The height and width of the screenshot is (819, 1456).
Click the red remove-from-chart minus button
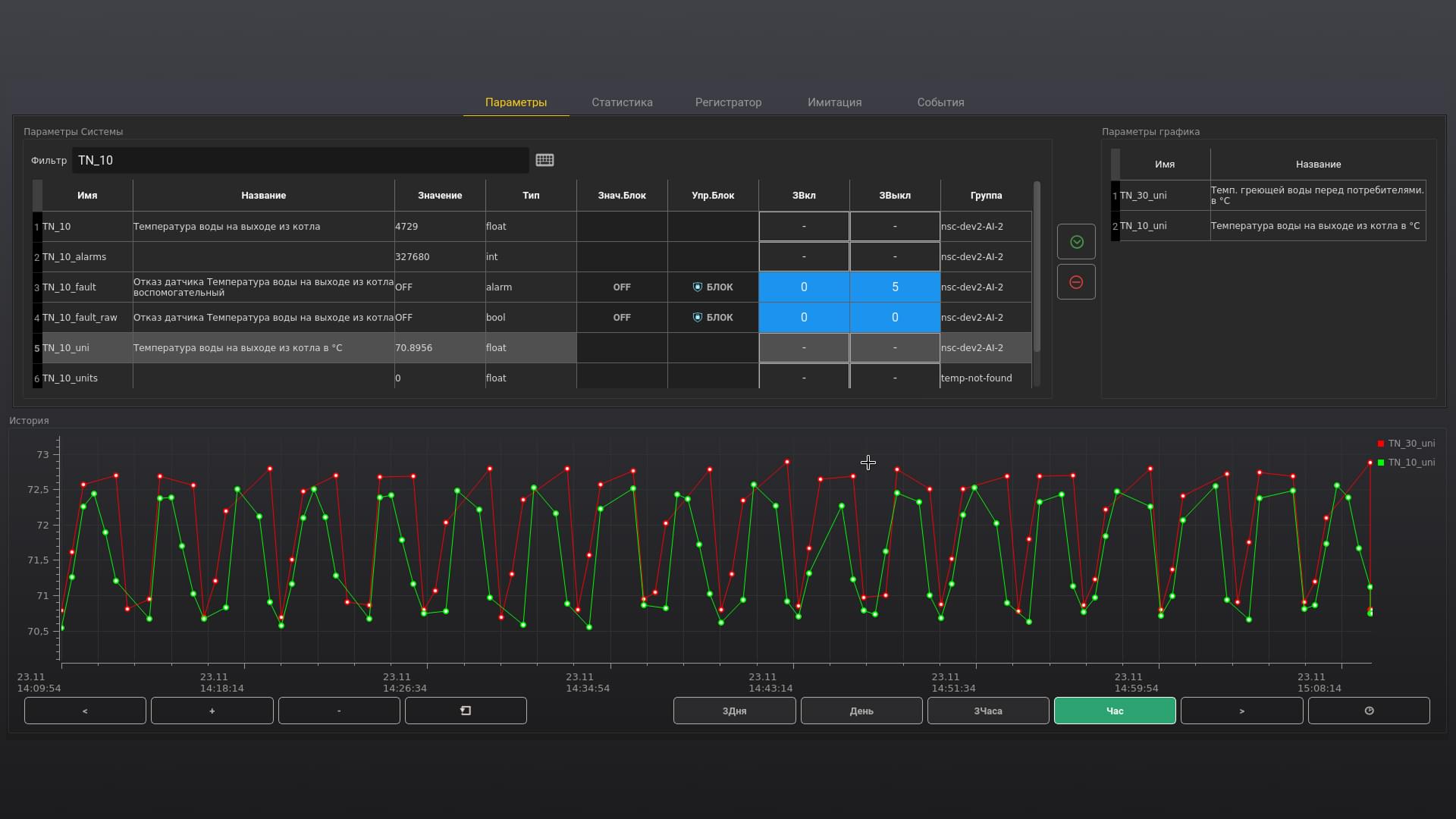(1076, 282)
